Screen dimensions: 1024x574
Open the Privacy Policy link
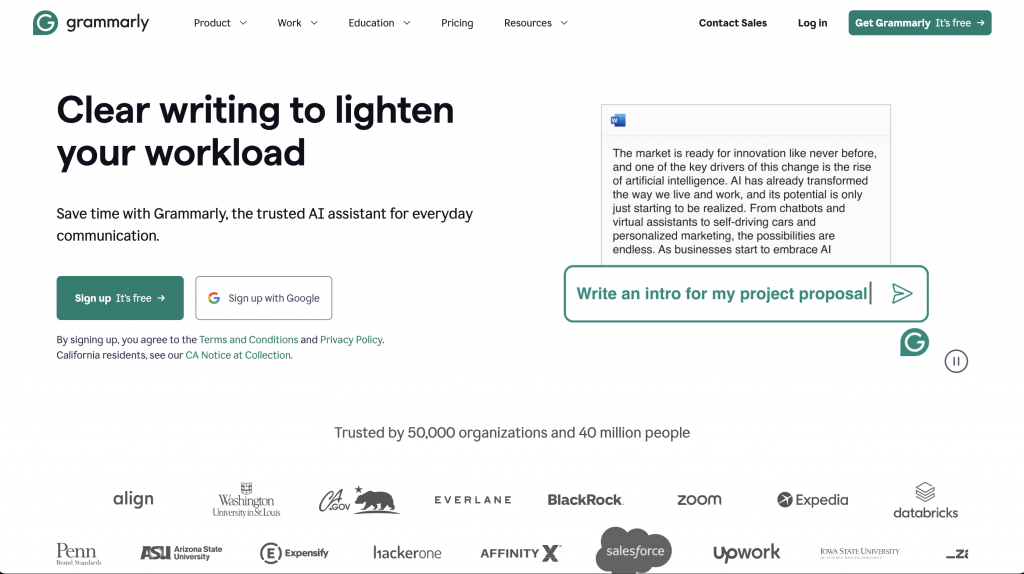(x=351, y=340)
